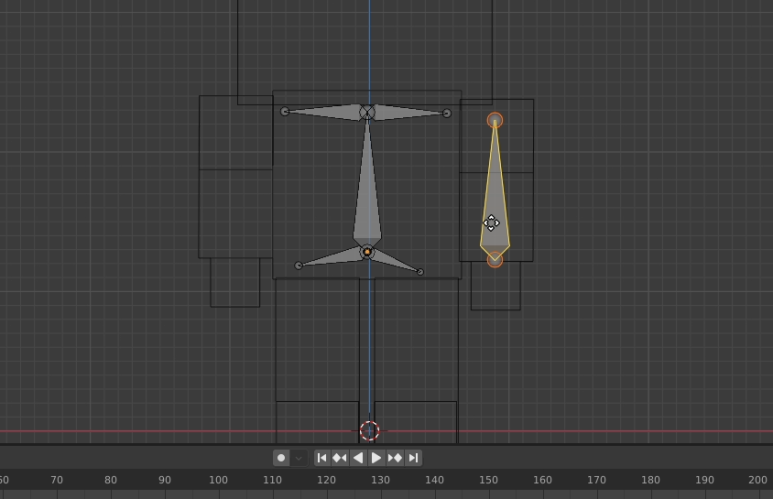The width and height of the screenshot is (773, 499).
Task: Open the auto keyframing options dropdown
Action: 299,458
